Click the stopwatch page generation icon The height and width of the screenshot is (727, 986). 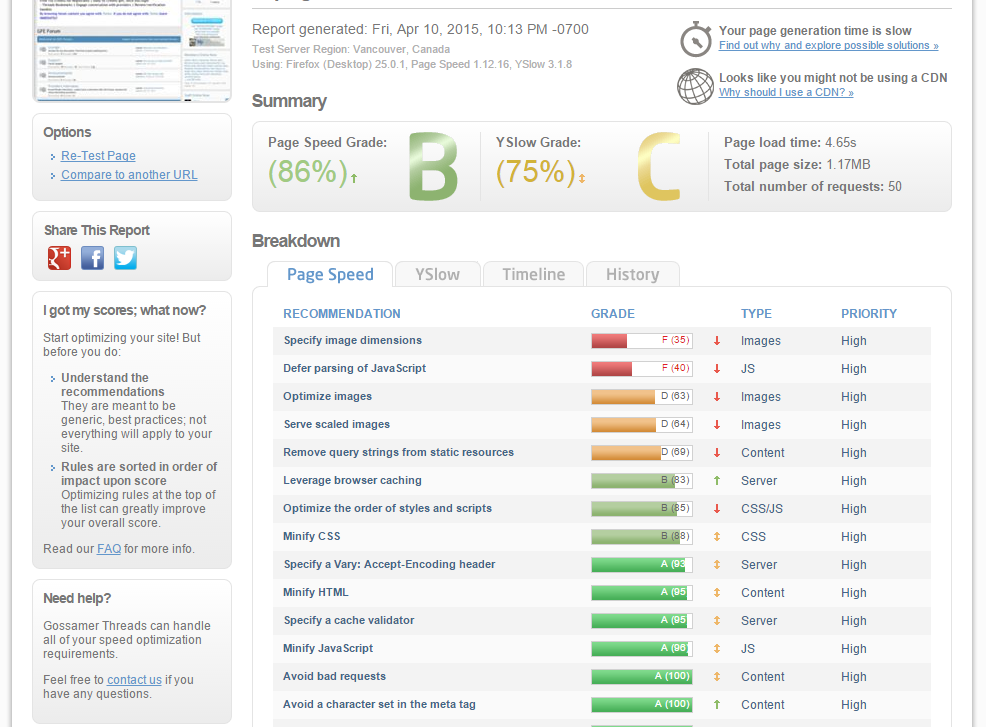click(x=696, y=39)
